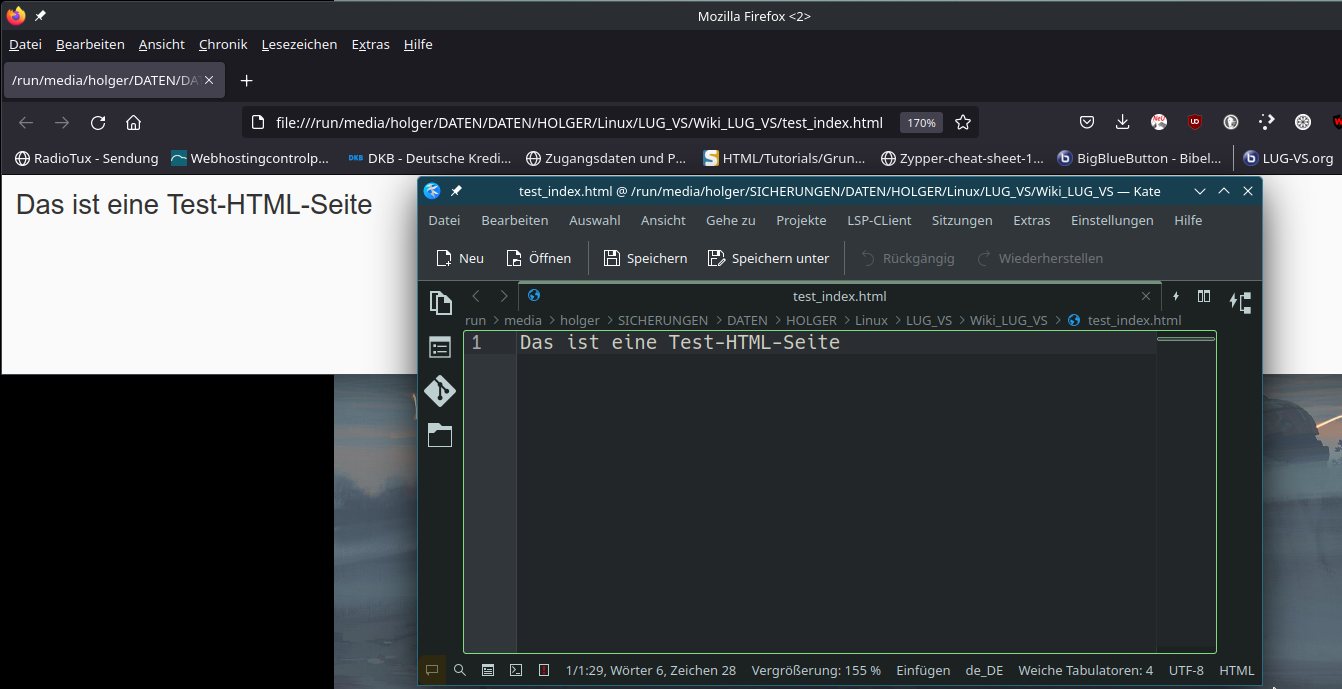Open the Git sidebar panel in Kate

tap(440, 391)
